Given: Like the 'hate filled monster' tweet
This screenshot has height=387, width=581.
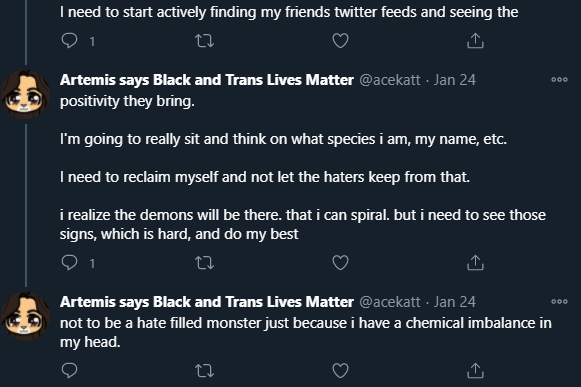Looking at the screenshot, I should 340,370.
